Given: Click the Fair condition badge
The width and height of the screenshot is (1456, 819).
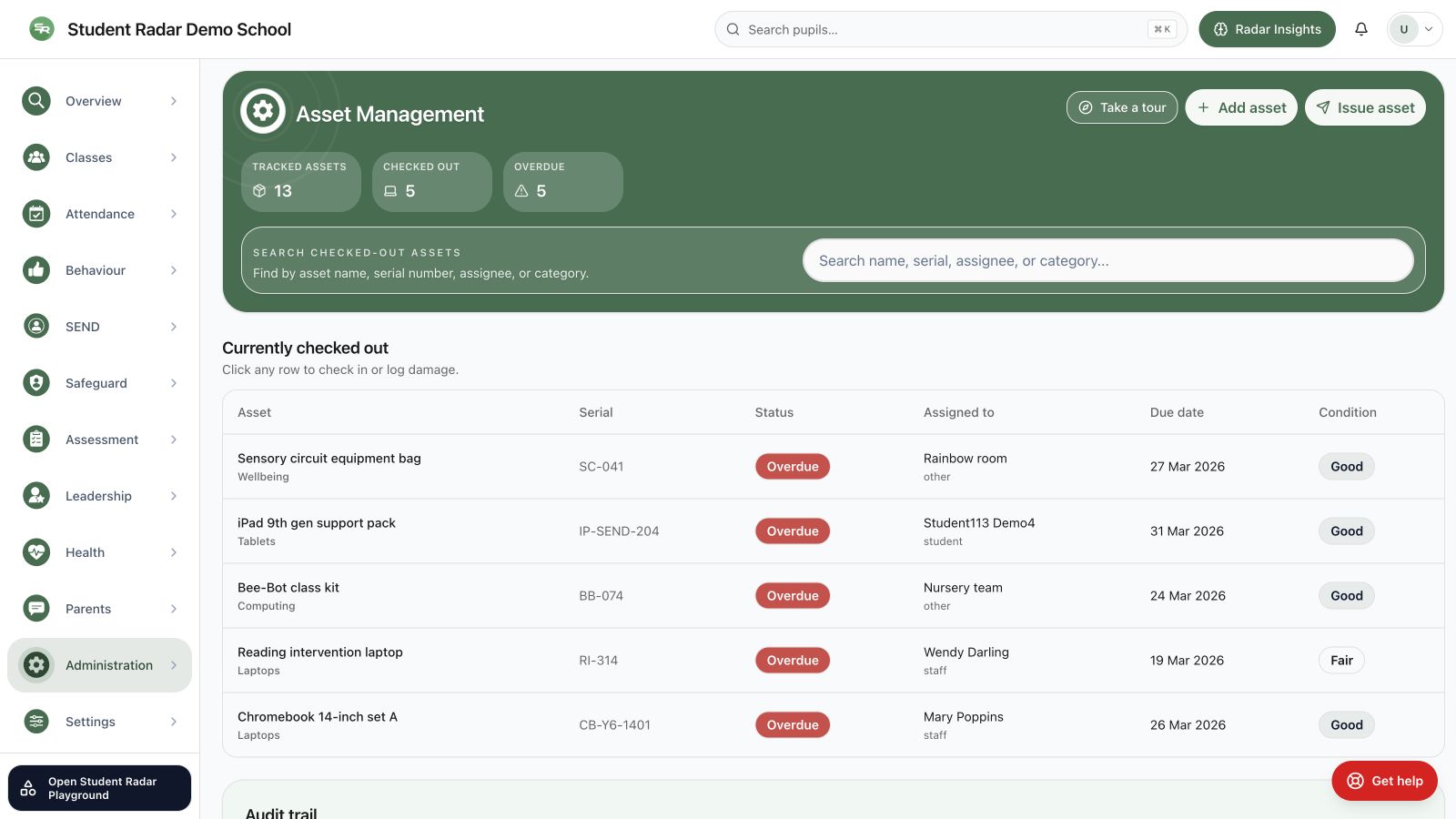Looking at the screenshot, I should (1341, 661).
